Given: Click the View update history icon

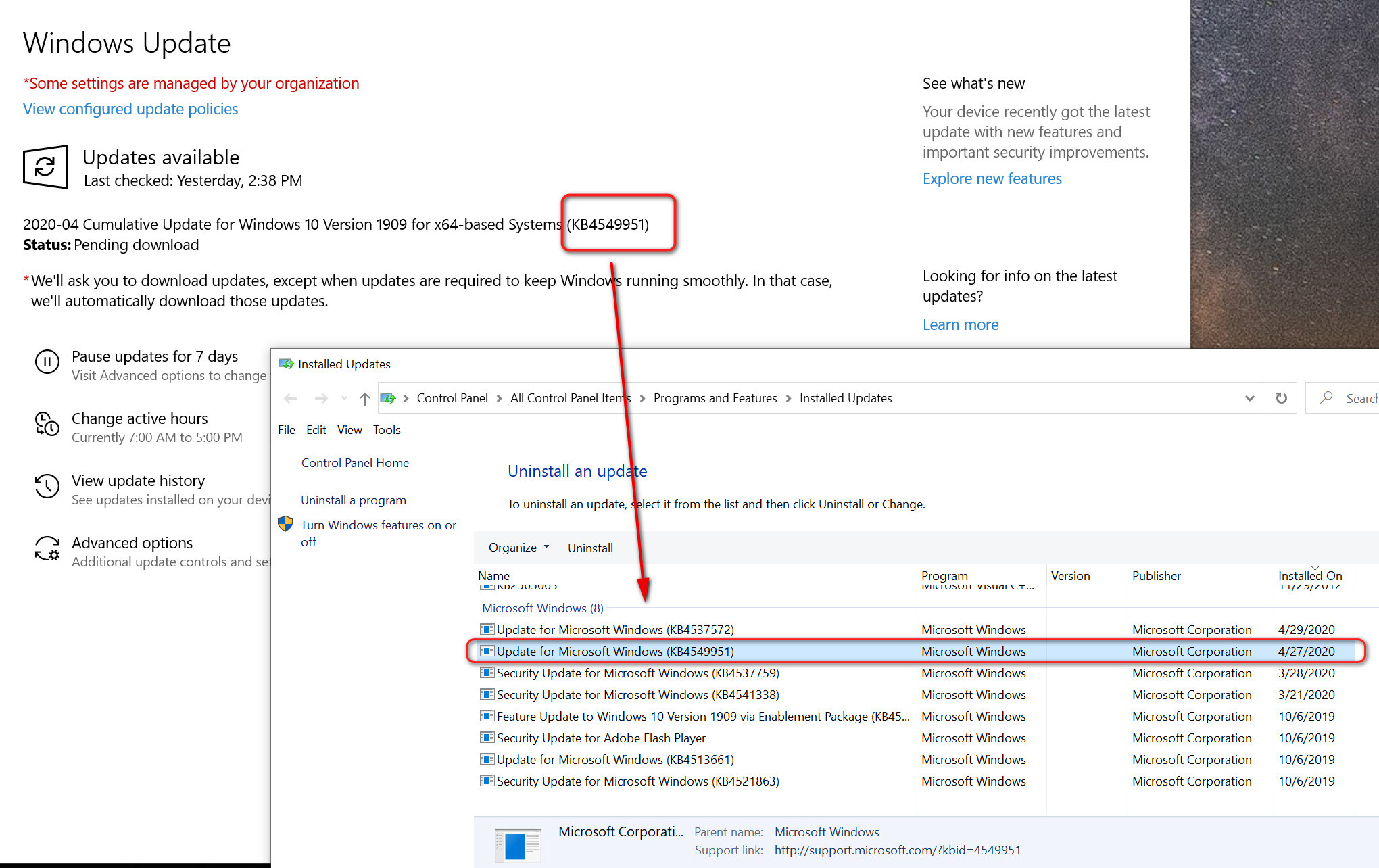Looking at the screenshot, I should pos(47,486).
